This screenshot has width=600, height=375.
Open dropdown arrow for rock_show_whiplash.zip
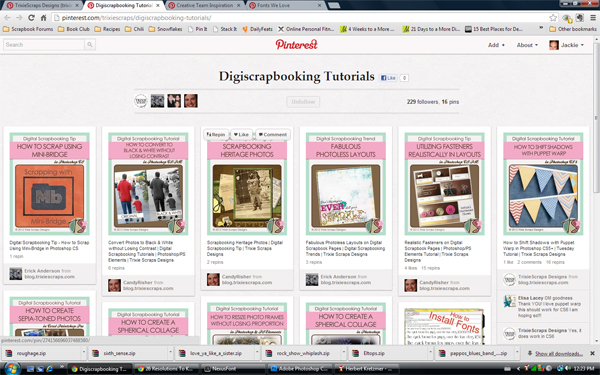click(343, 353)
